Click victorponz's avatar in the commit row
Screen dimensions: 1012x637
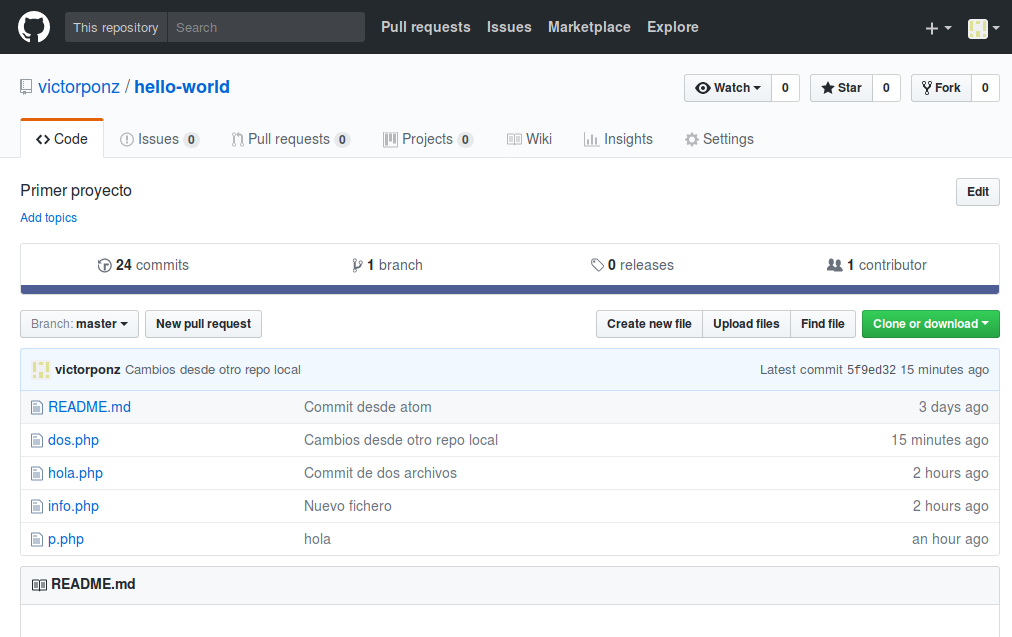[x=40, y=369]
